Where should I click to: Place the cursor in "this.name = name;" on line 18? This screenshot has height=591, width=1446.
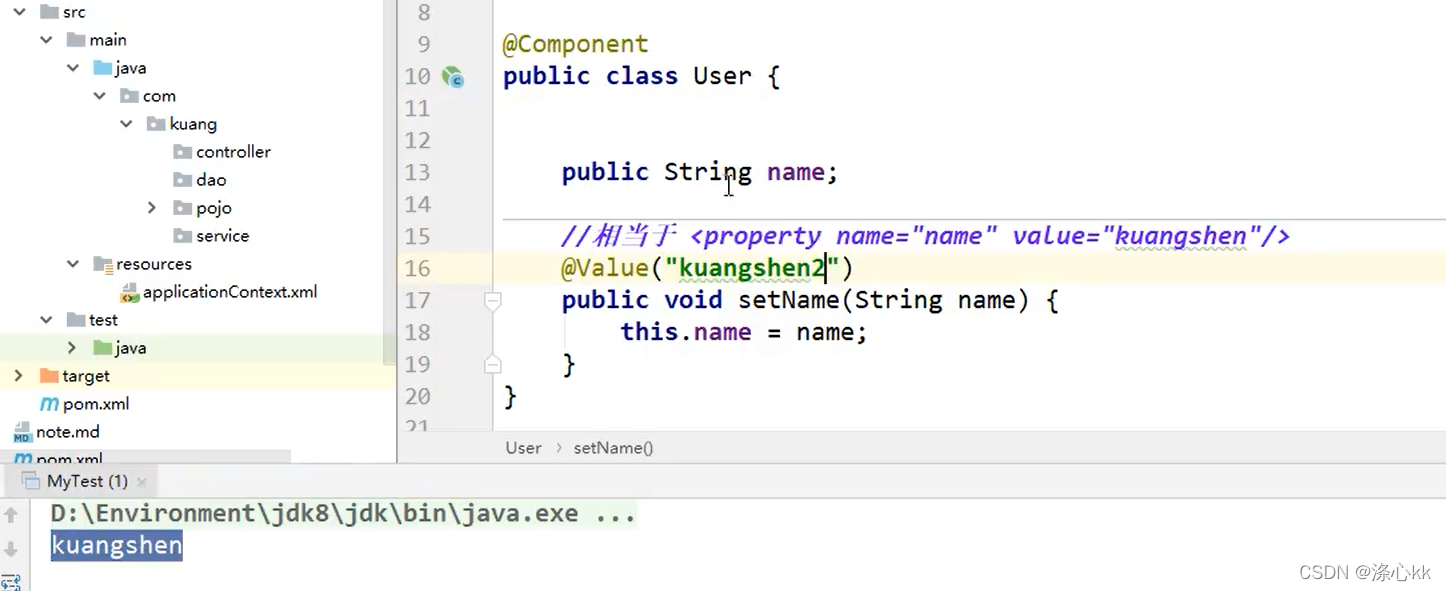pos(743,332)
